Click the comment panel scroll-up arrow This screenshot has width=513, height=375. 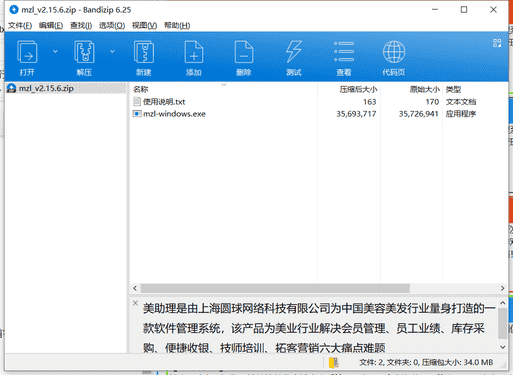pos(503,303)
